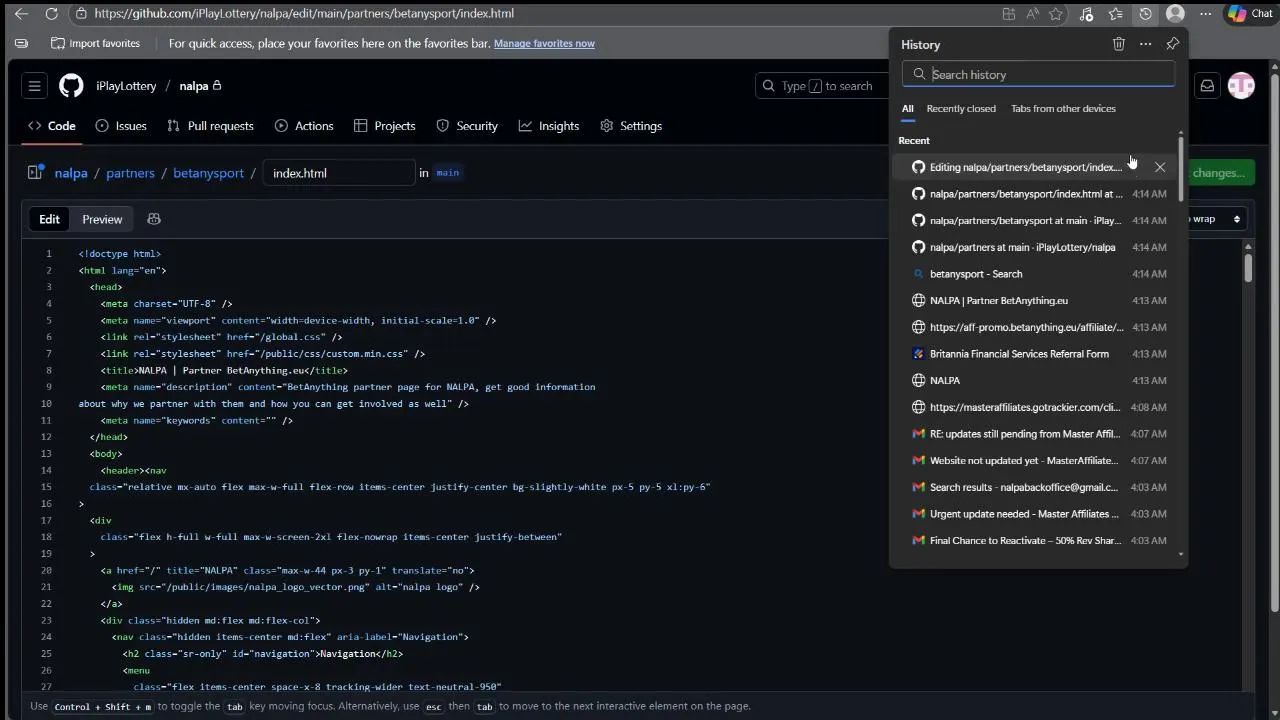Open the media control music icon

[x=1087, y=14]
